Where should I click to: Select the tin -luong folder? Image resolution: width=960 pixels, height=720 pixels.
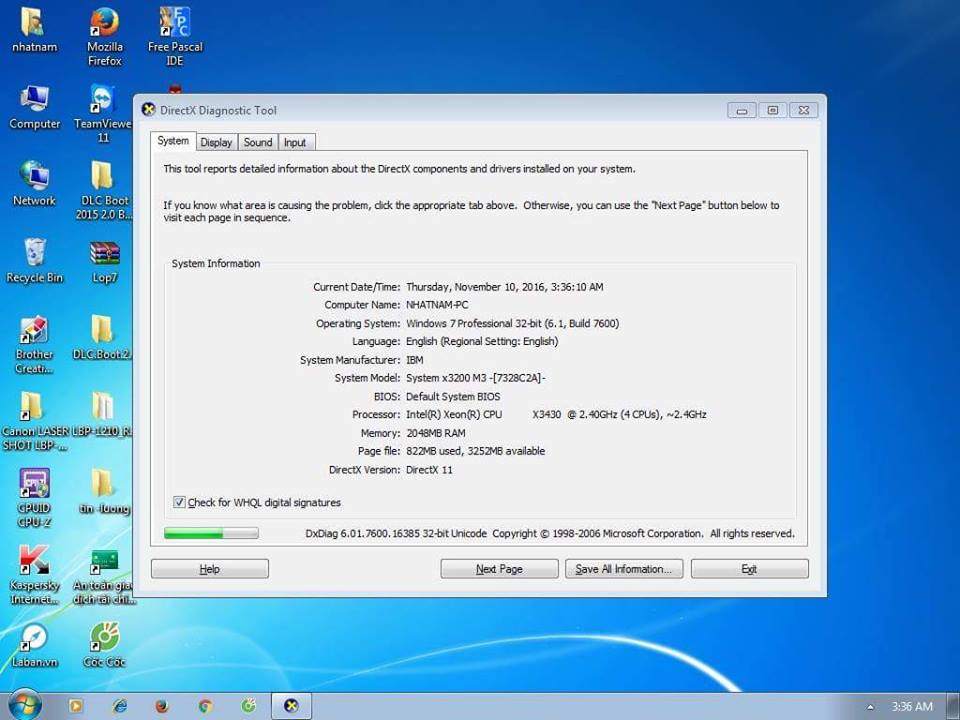pos(104,492)
